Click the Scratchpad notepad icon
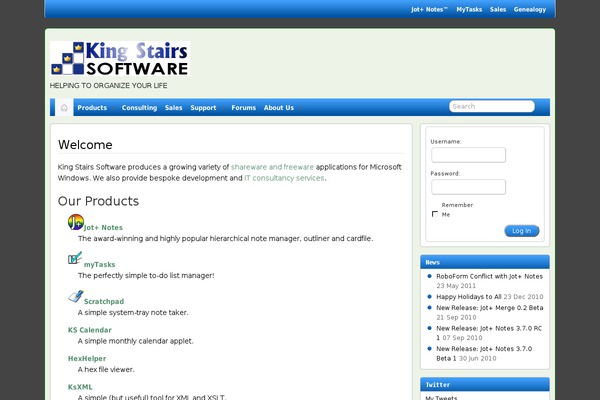This screenshot has width=600, height=400. (76, 296)
